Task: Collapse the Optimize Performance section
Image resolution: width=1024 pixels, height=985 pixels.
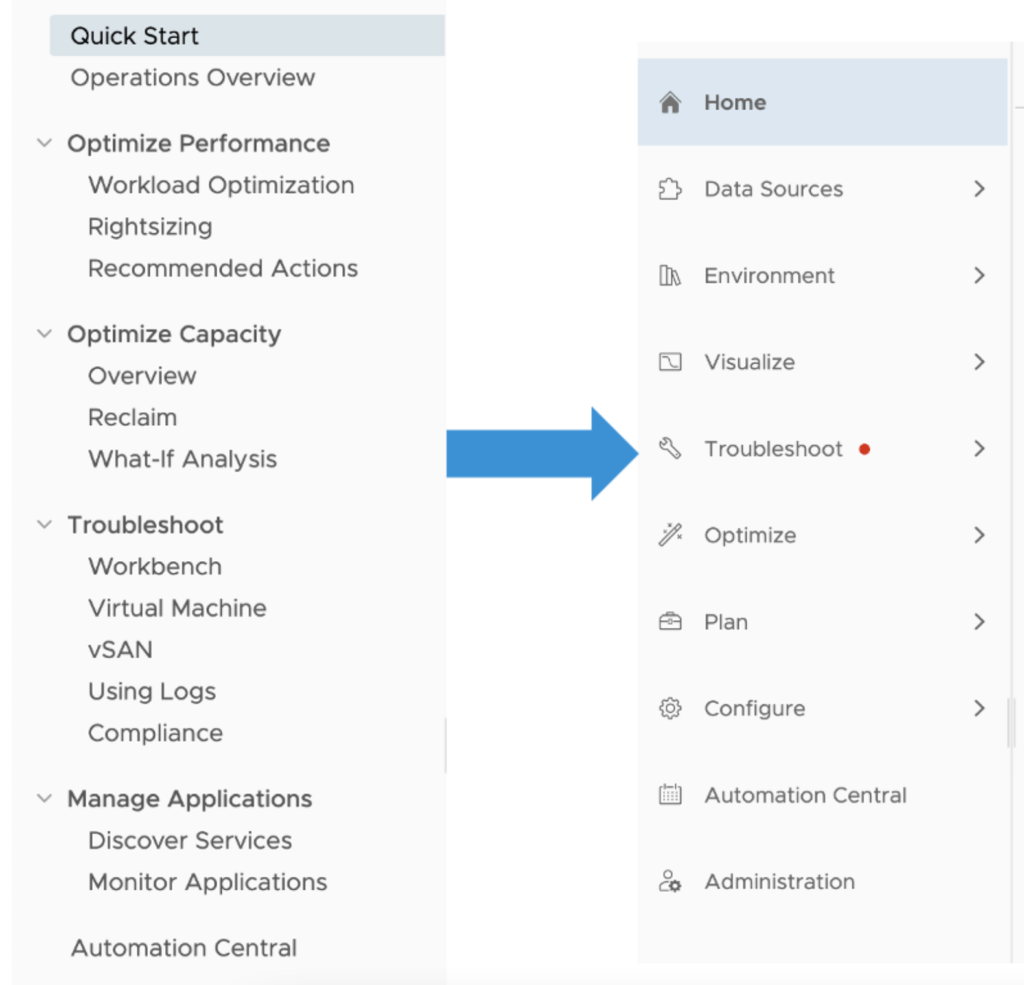Action: (x=44, y=143)
